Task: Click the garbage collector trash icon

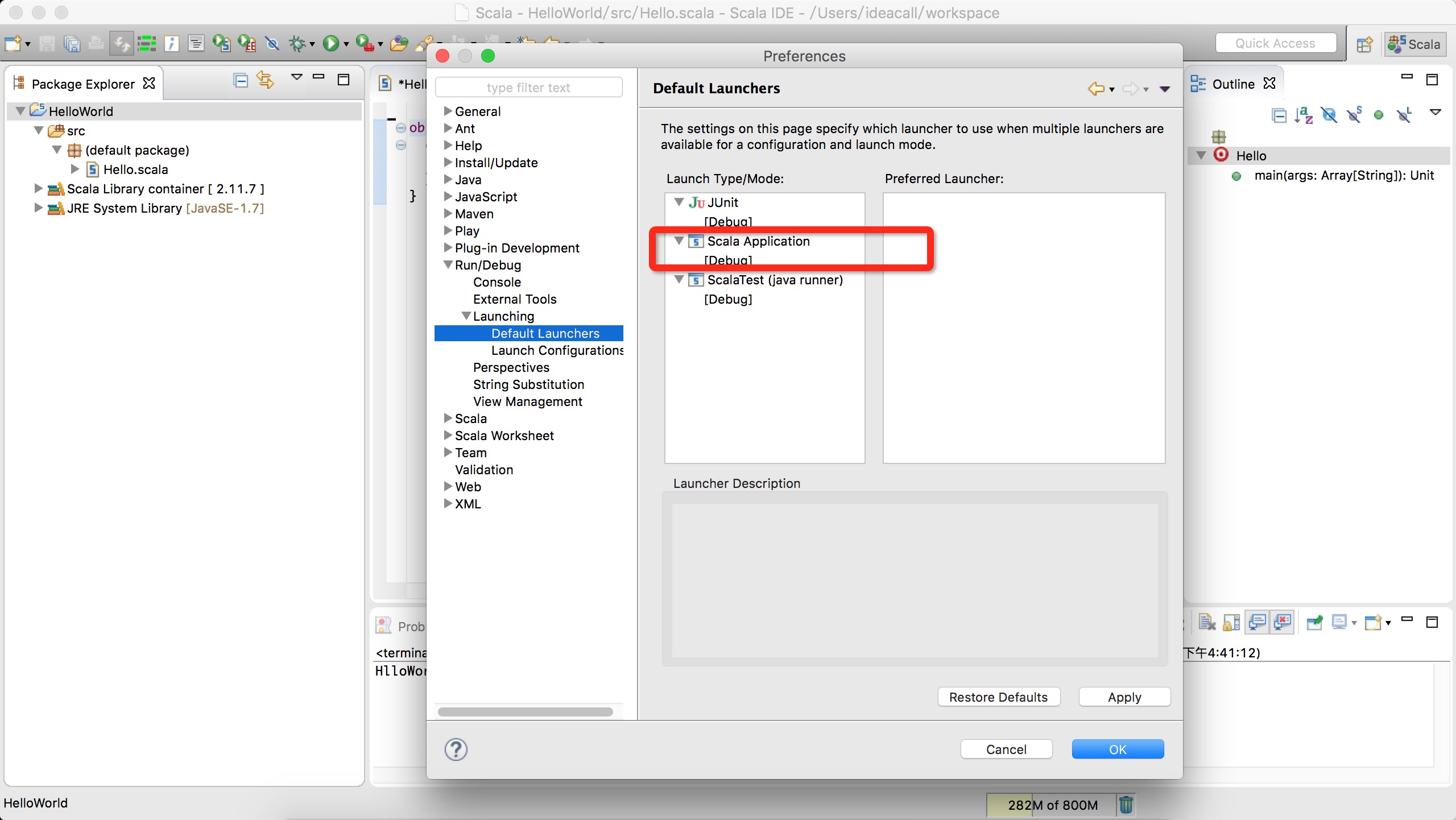Action: coord(1126,805)
